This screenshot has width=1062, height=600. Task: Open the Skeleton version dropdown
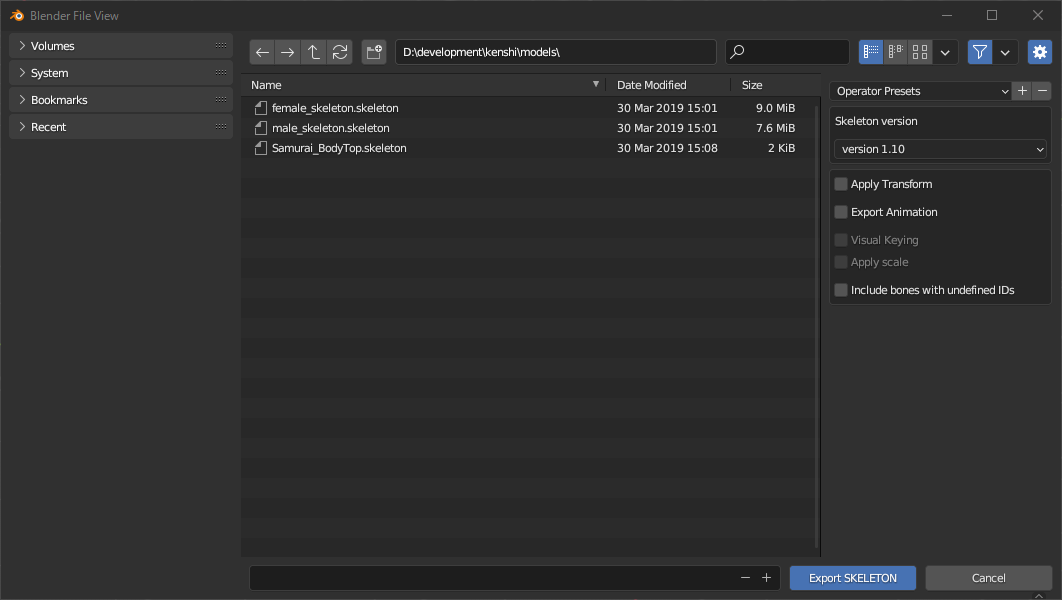point(940,149)
